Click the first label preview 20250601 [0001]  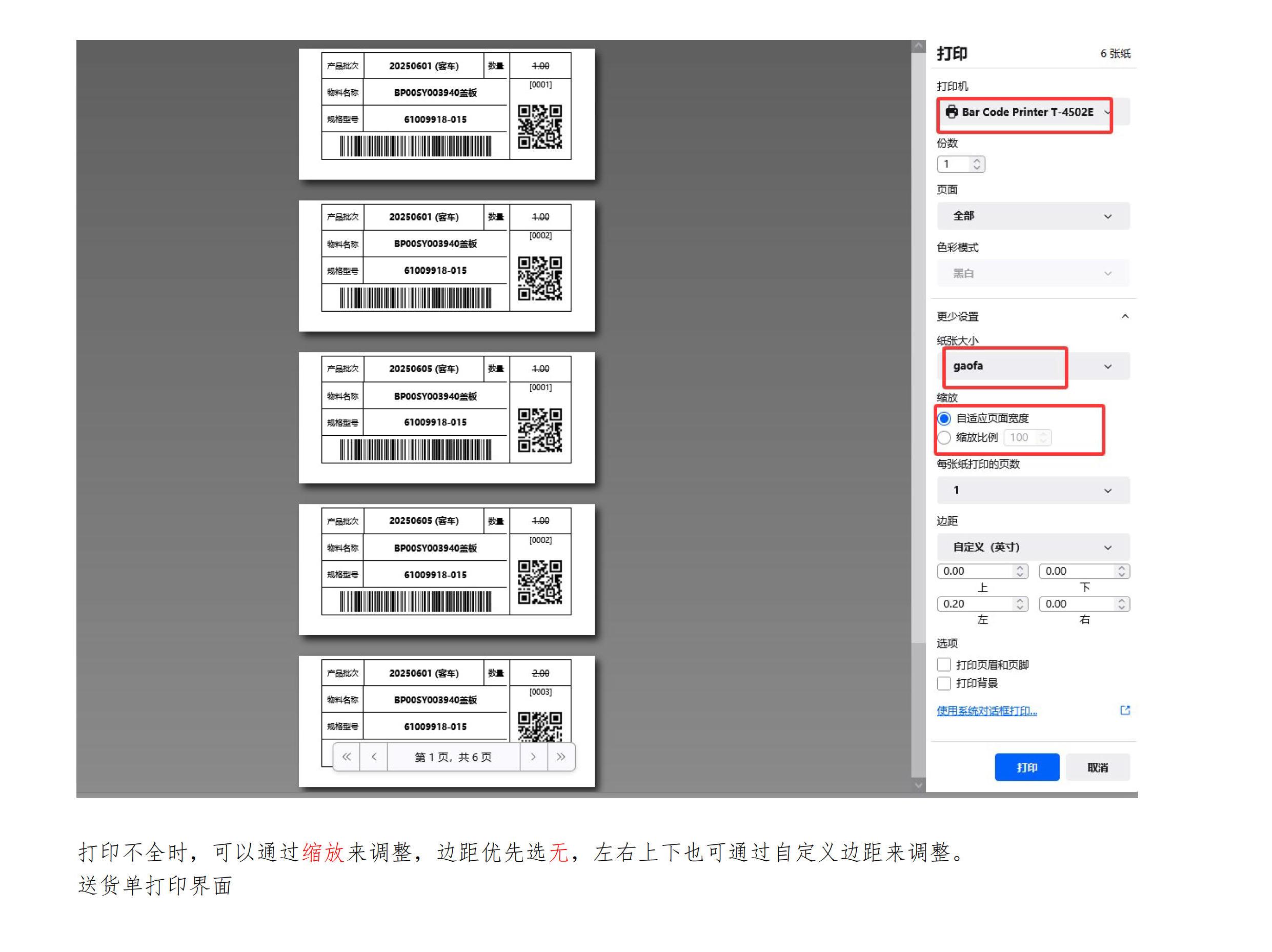[446, 114]
